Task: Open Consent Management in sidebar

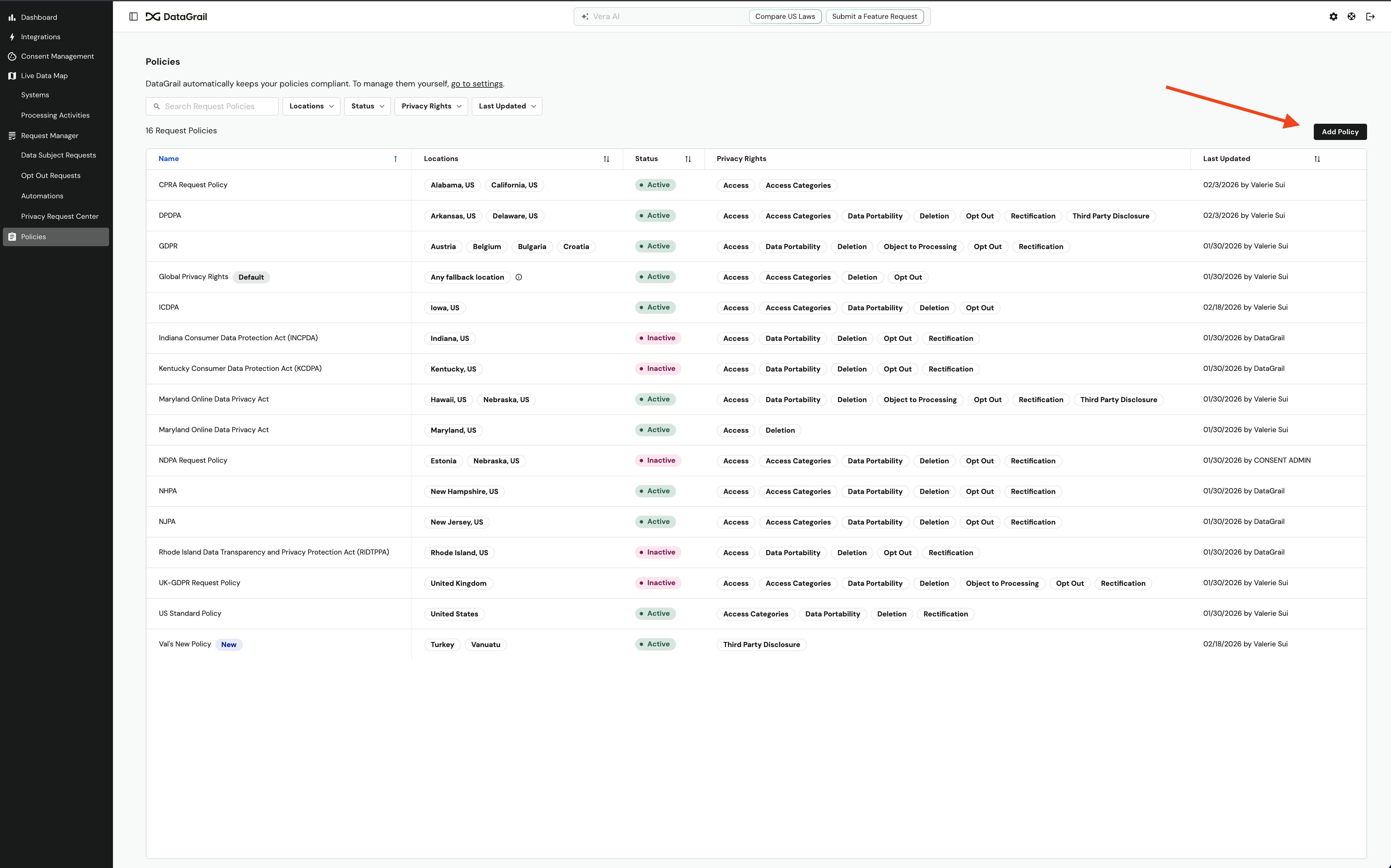Action: [x=57, y=56]
